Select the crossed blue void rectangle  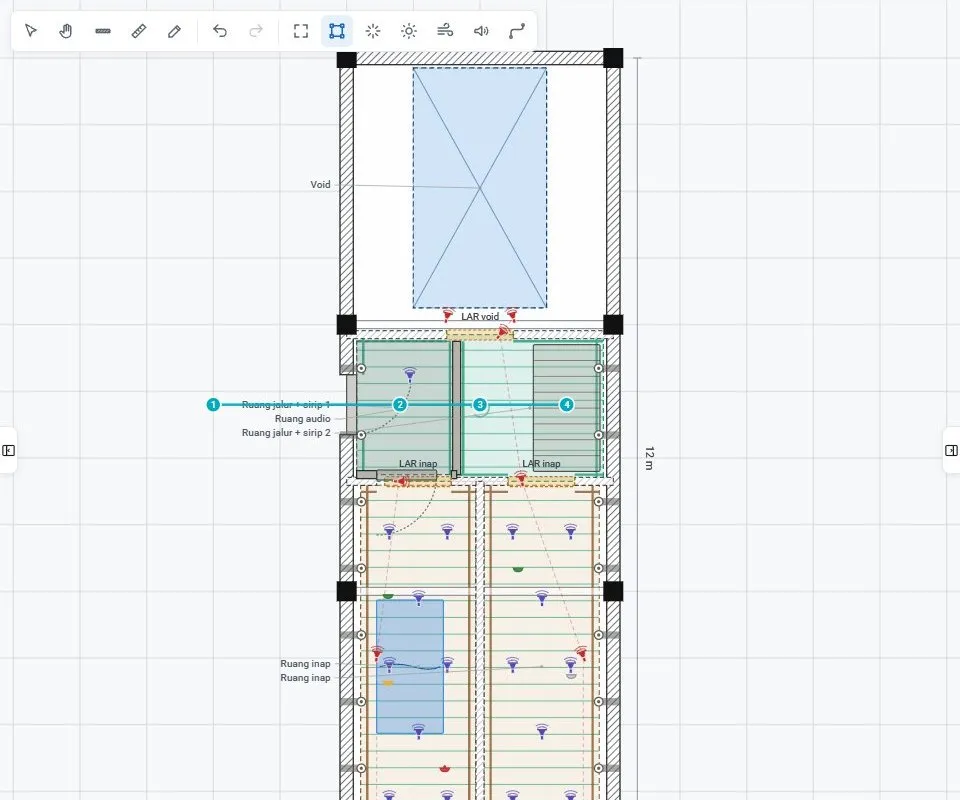coord(480,187)
